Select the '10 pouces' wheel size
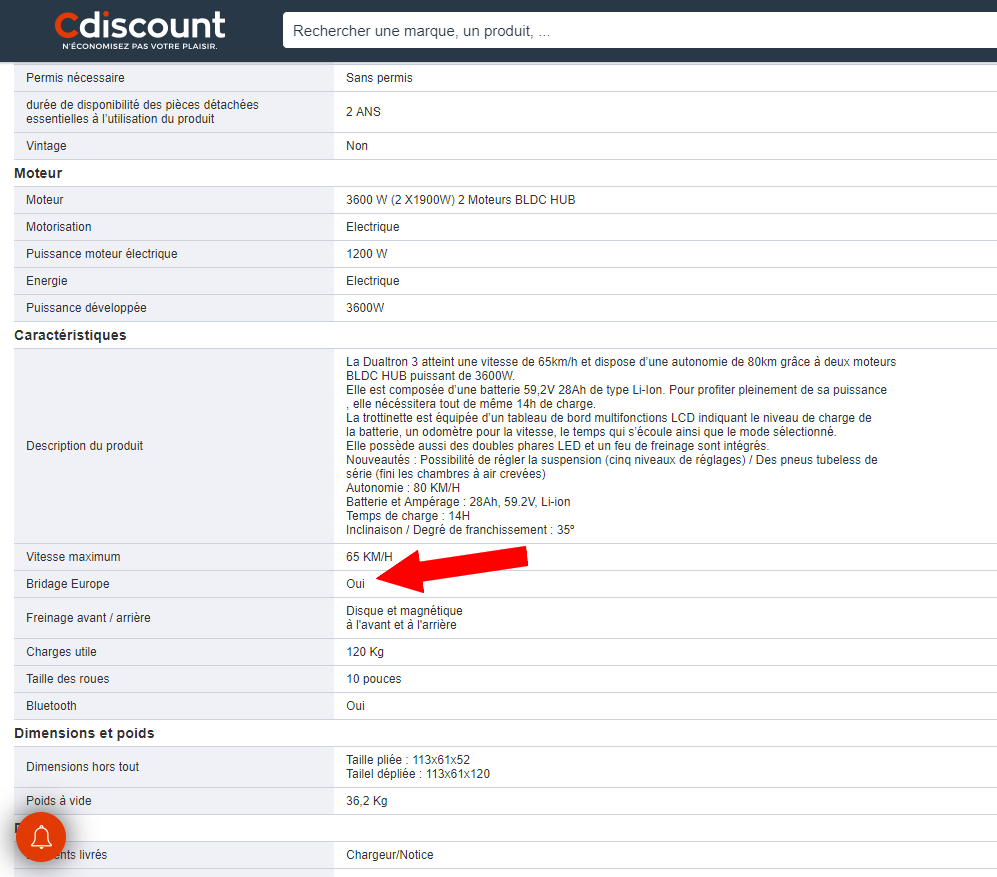Image resolution: width=997 pixels, height=877 pixels. [x=373, y=679]
